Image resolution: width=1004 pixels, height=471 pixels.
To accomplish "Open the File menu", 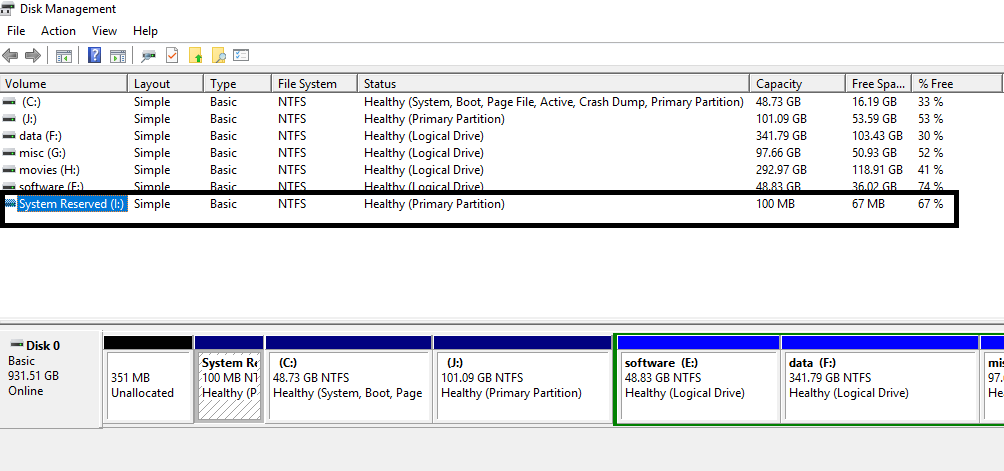I will pyautogui.click(x=16, y=31).
